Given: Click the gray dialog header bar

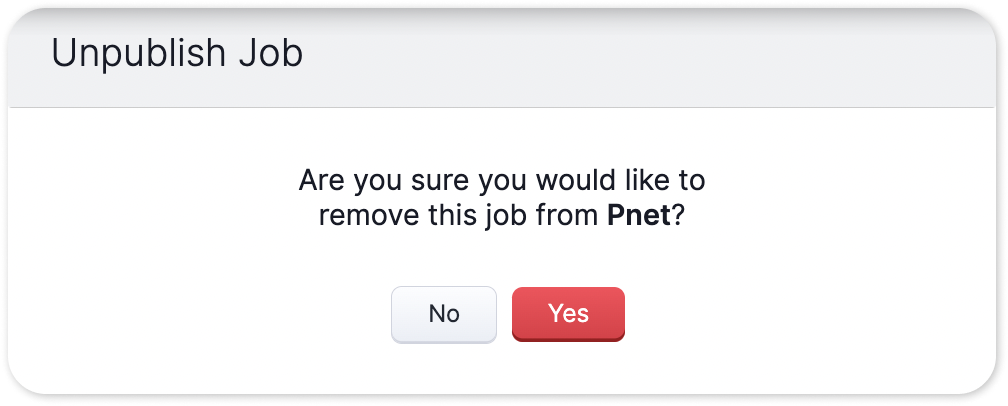Looking at the screenshot, I should point(501,58).
